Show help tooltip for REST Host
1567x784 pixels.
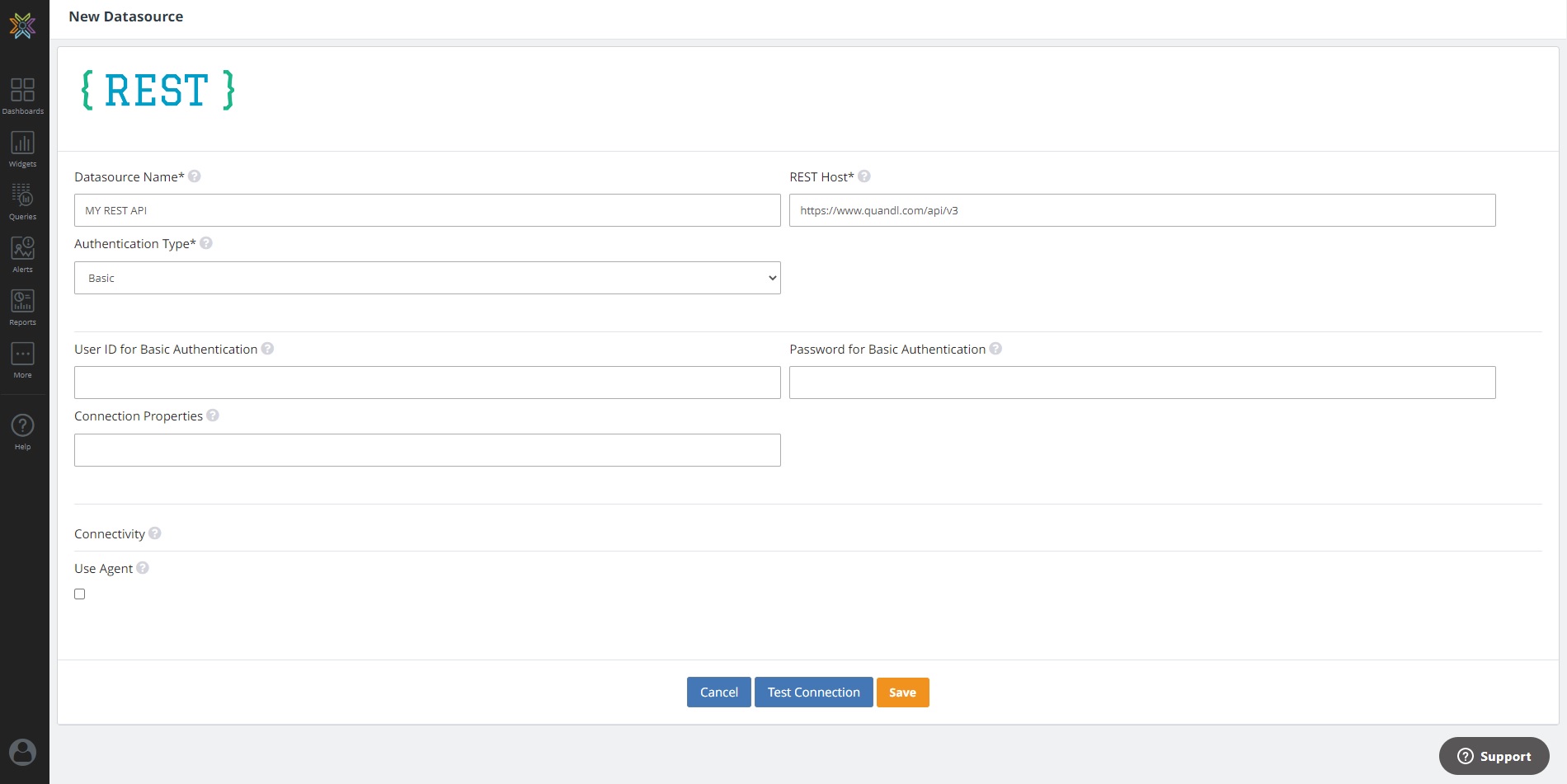pos(864,176)
